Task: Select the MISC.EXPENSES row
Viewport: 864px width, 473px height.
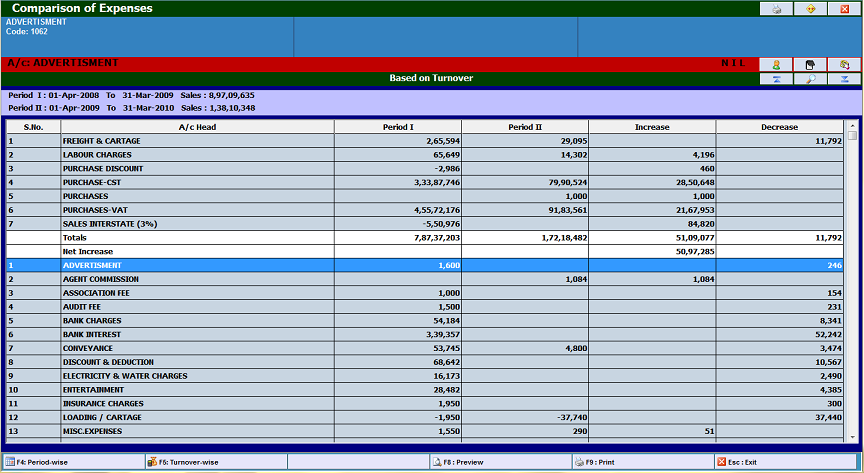Action: pos(425,431)
